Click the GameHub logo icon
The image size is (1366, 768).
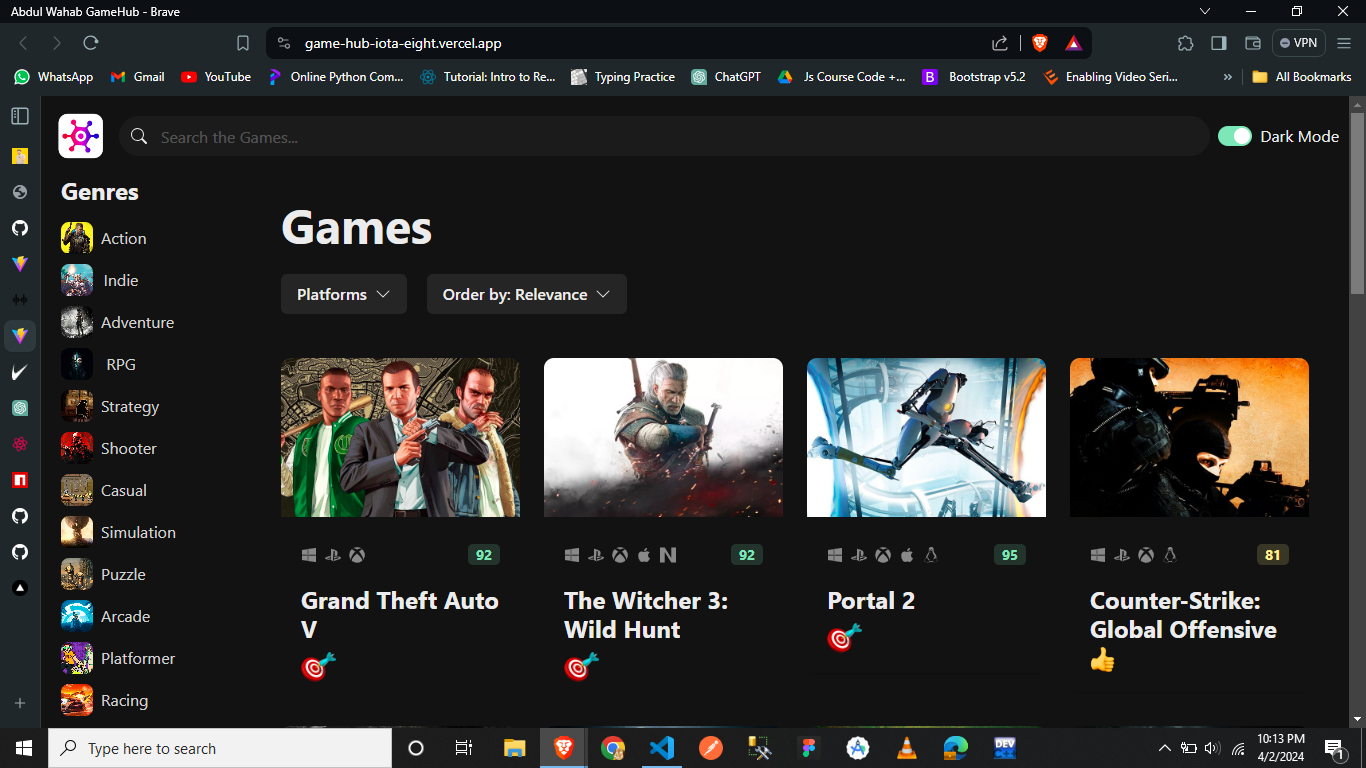[x=81, y=136]
